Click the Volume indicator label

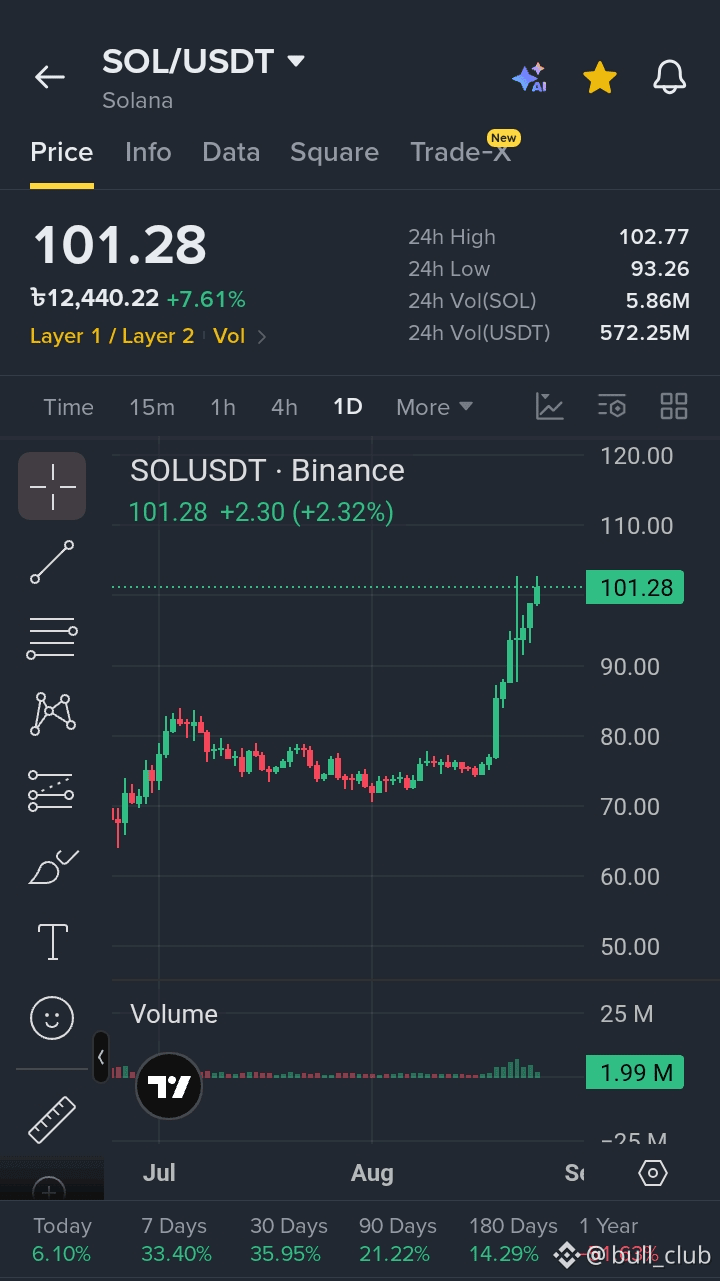click(x=174, y=1014)
